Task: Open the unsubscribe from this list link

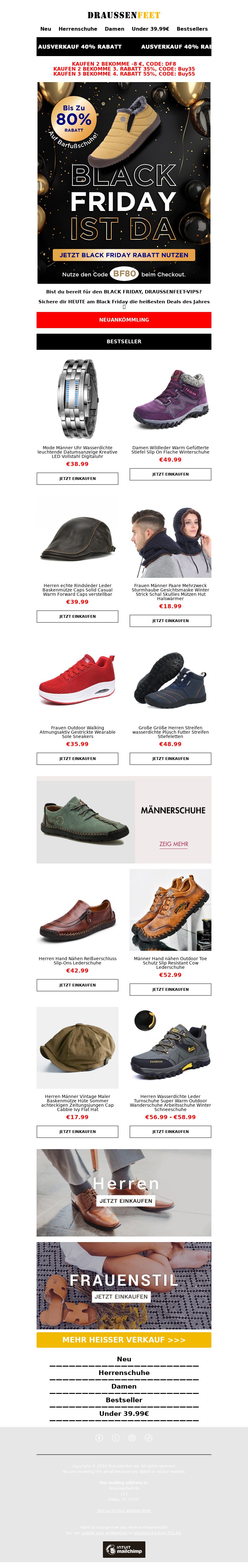Action: 157,1533
